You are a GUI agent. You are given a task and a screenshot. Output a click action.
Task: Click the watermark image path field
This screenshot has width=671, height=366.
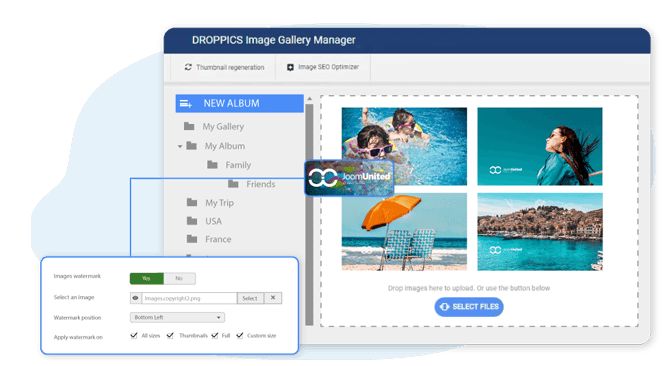click(x=189, y=298)
